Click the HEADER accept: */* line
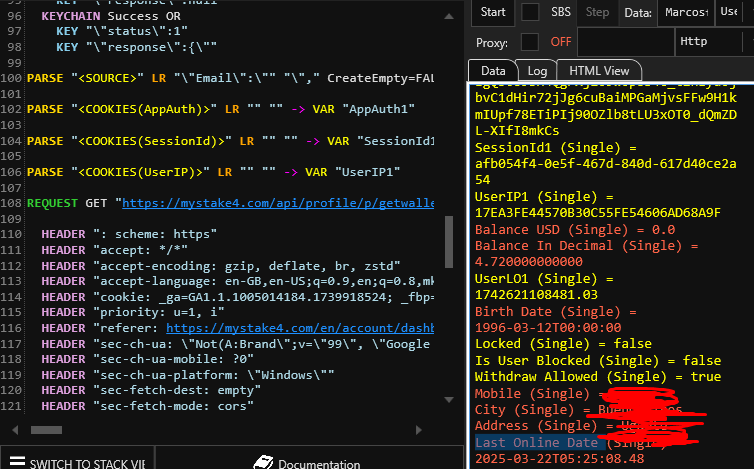The image size is (754, 469). pyautogui.click(x=114, y=250)
